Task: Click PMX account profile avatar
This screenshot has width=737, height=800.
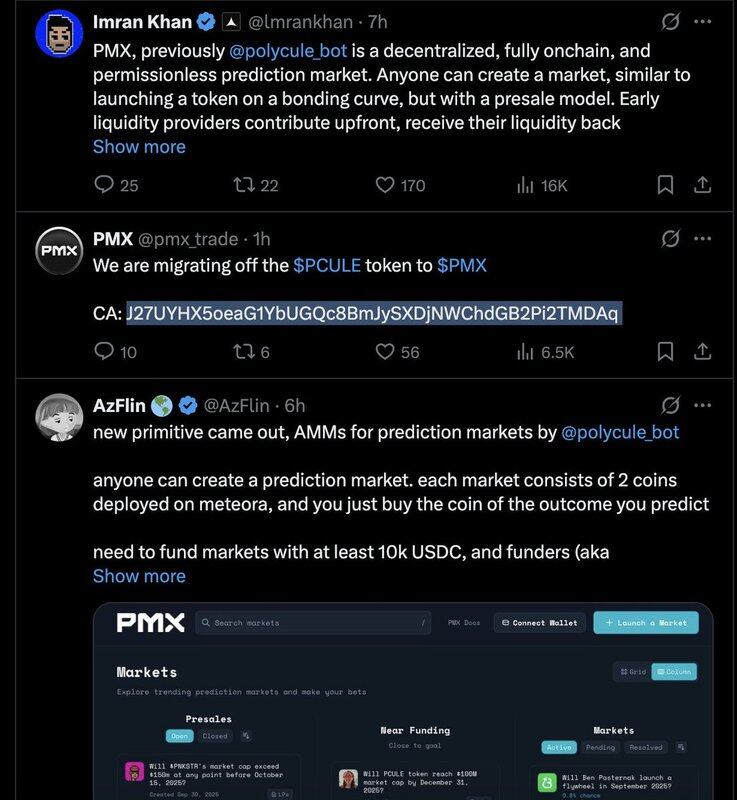Action: tap(58, 250)
